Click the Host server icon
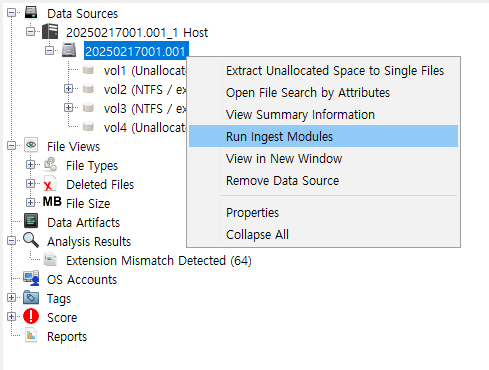489x370 pixels. pyautogui.click(x=50, y=32)
